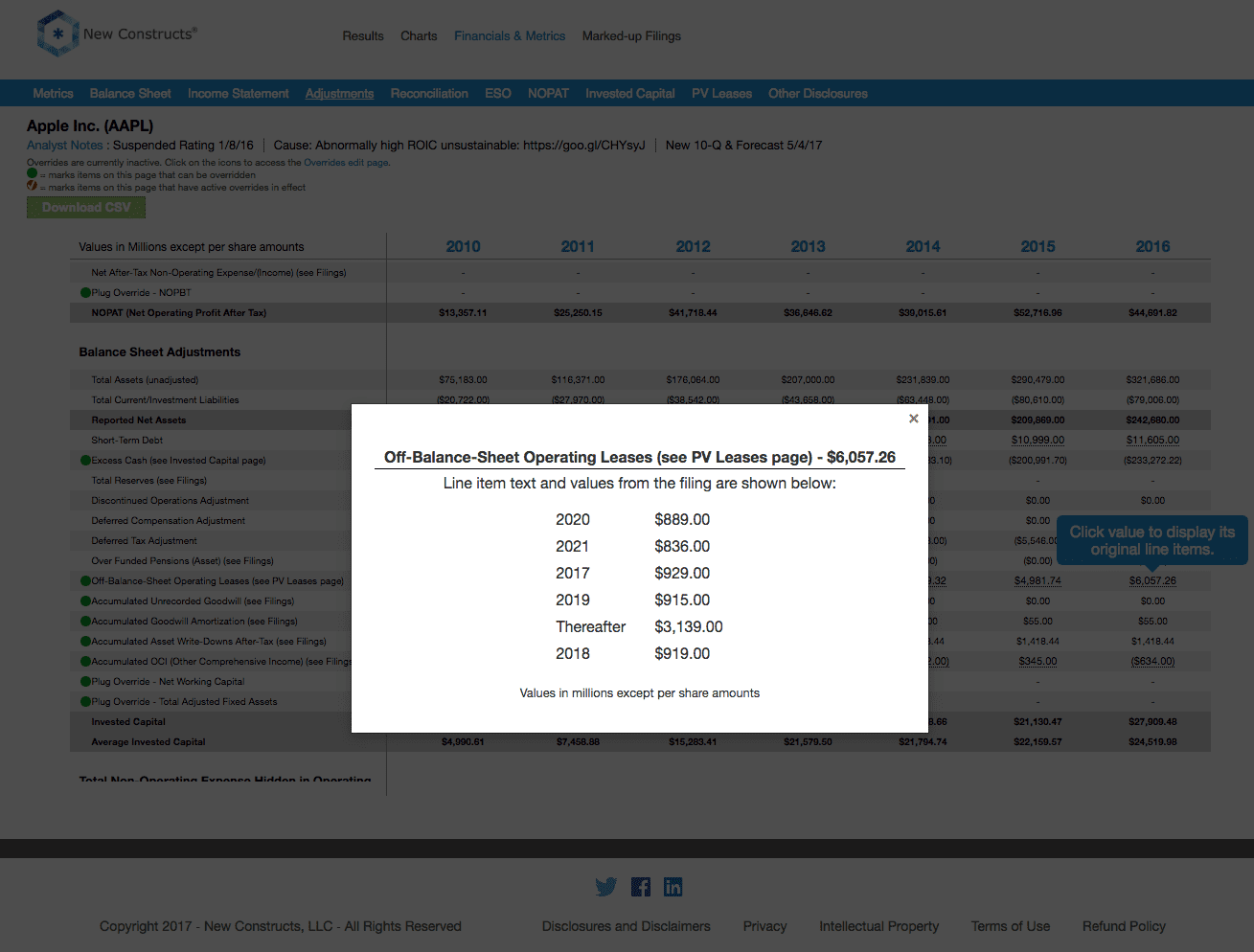The height and width of the screenshot is (952, 1254).
Task: Click the green dot beside Accumulated Goodwill Amortization
Action: [85, 622]
